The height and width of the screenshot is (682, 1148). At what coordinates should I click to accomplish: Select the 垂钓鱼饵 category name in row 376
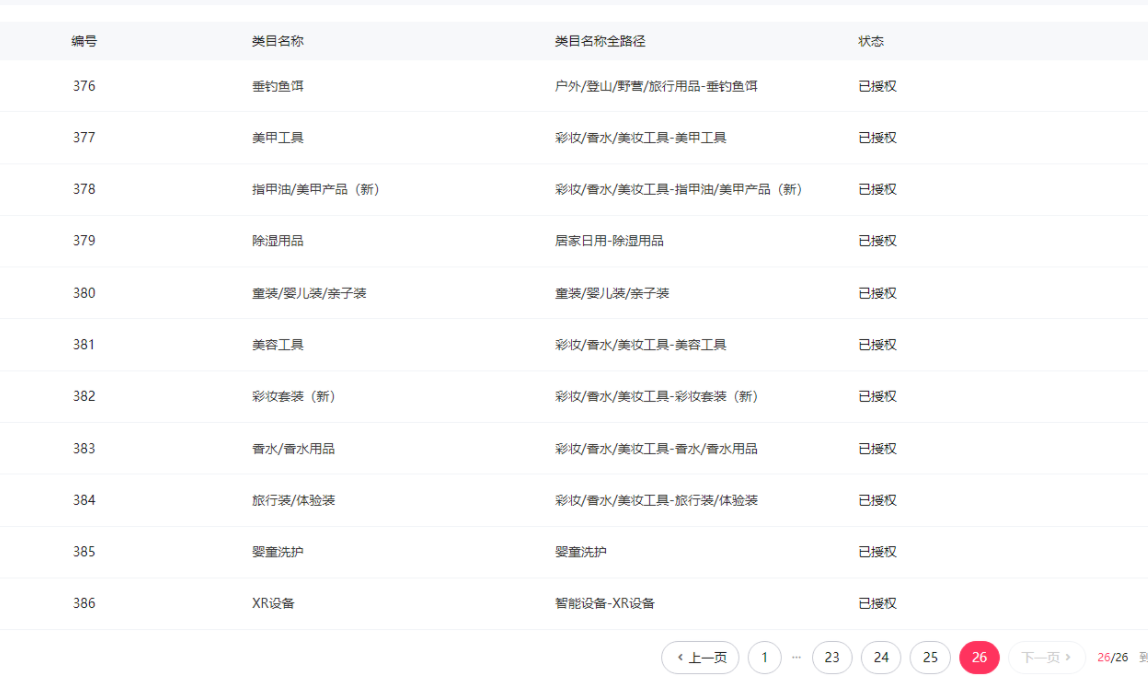278,86
